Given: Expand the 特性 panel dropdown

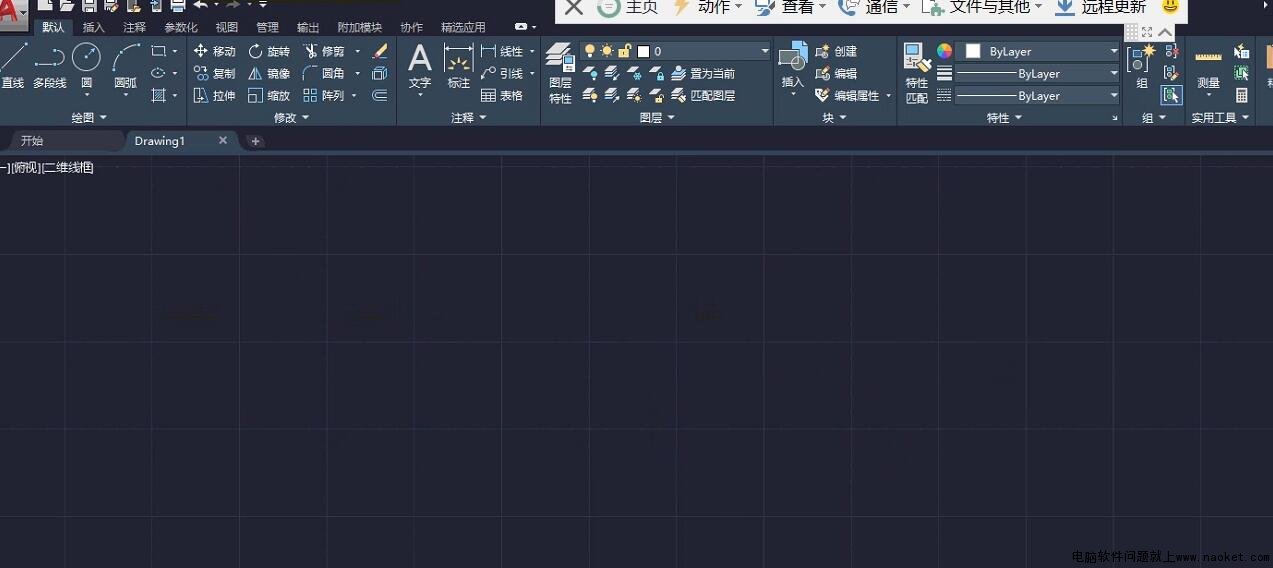Looking at the screenshot, I should click(1004, 118).
